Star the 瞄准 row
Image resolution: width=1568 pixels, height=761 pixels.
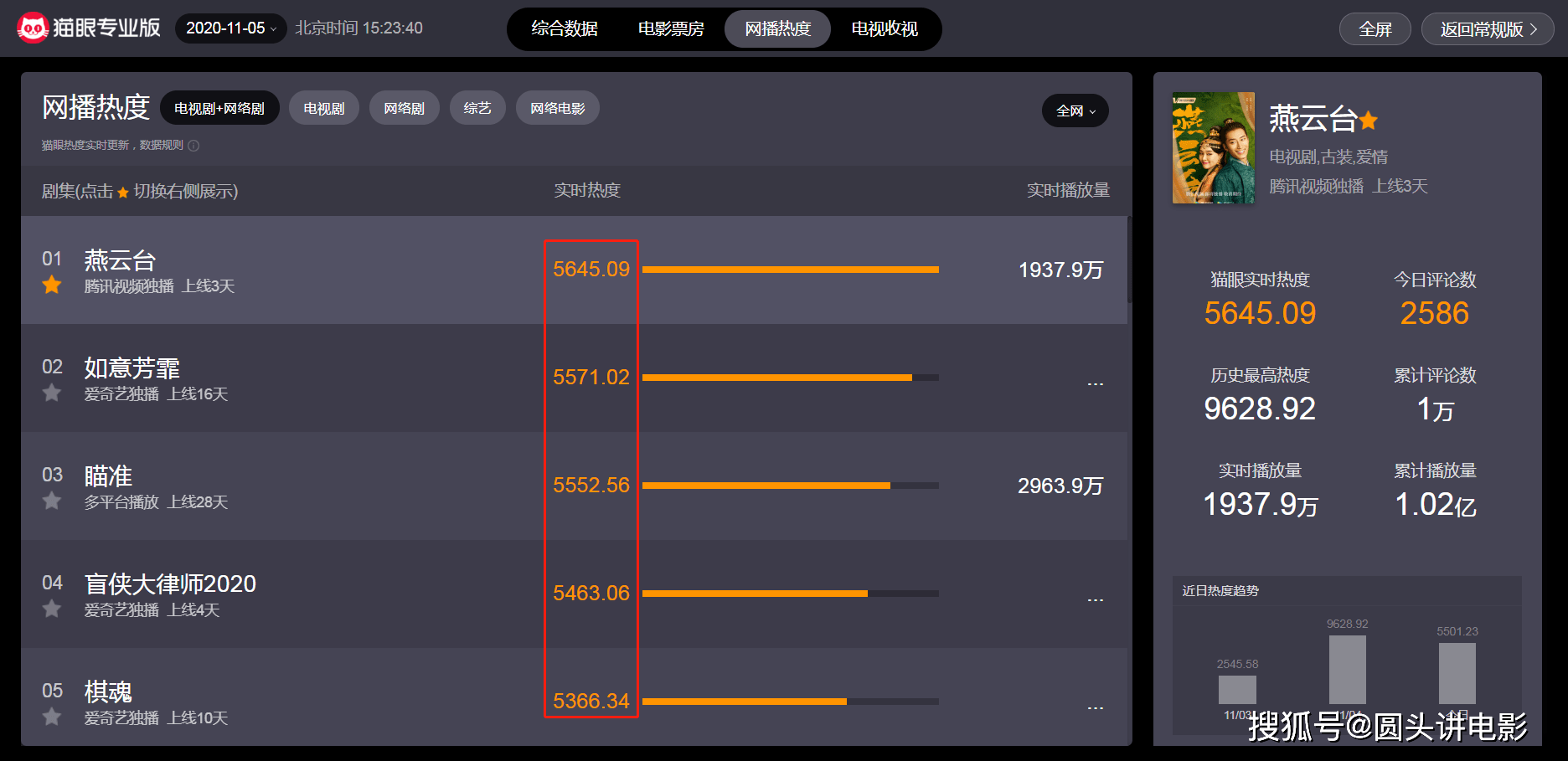(x=52, y=501)
